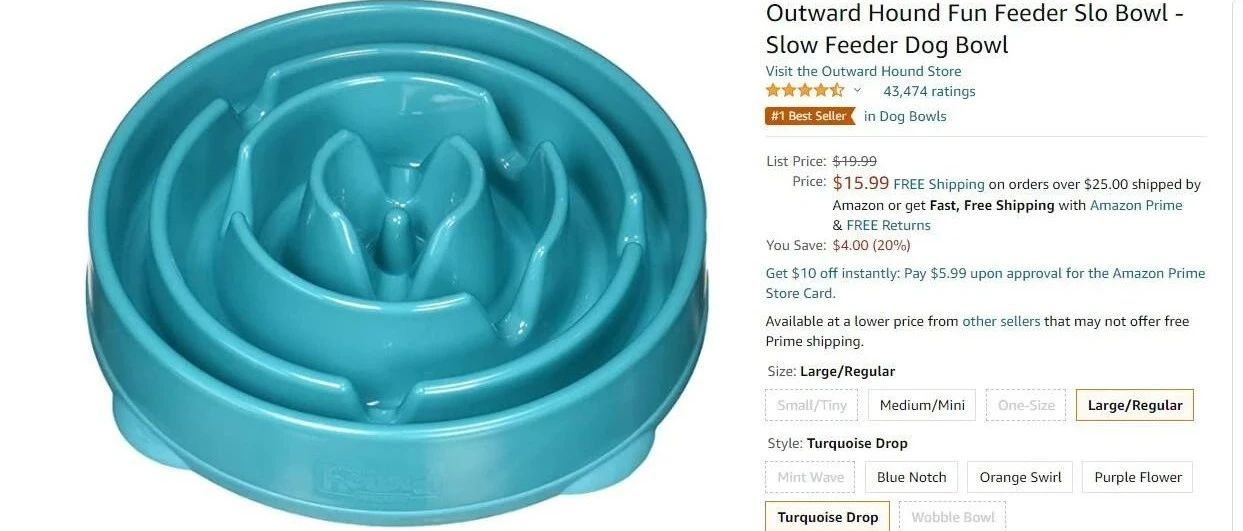
Task: Visit the Outward Hound Store
Action: pos(864,71)
